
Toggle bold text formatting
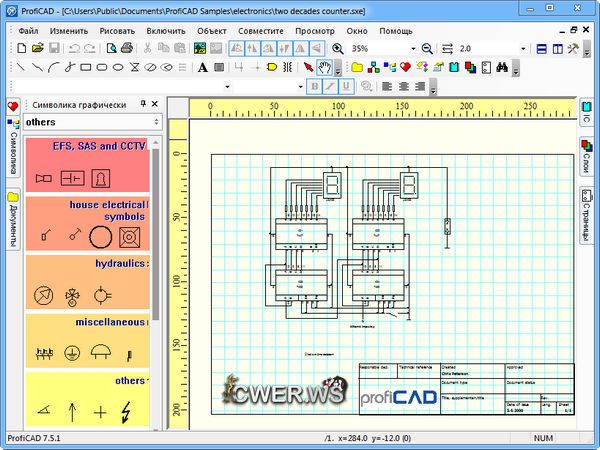[314, 86]
